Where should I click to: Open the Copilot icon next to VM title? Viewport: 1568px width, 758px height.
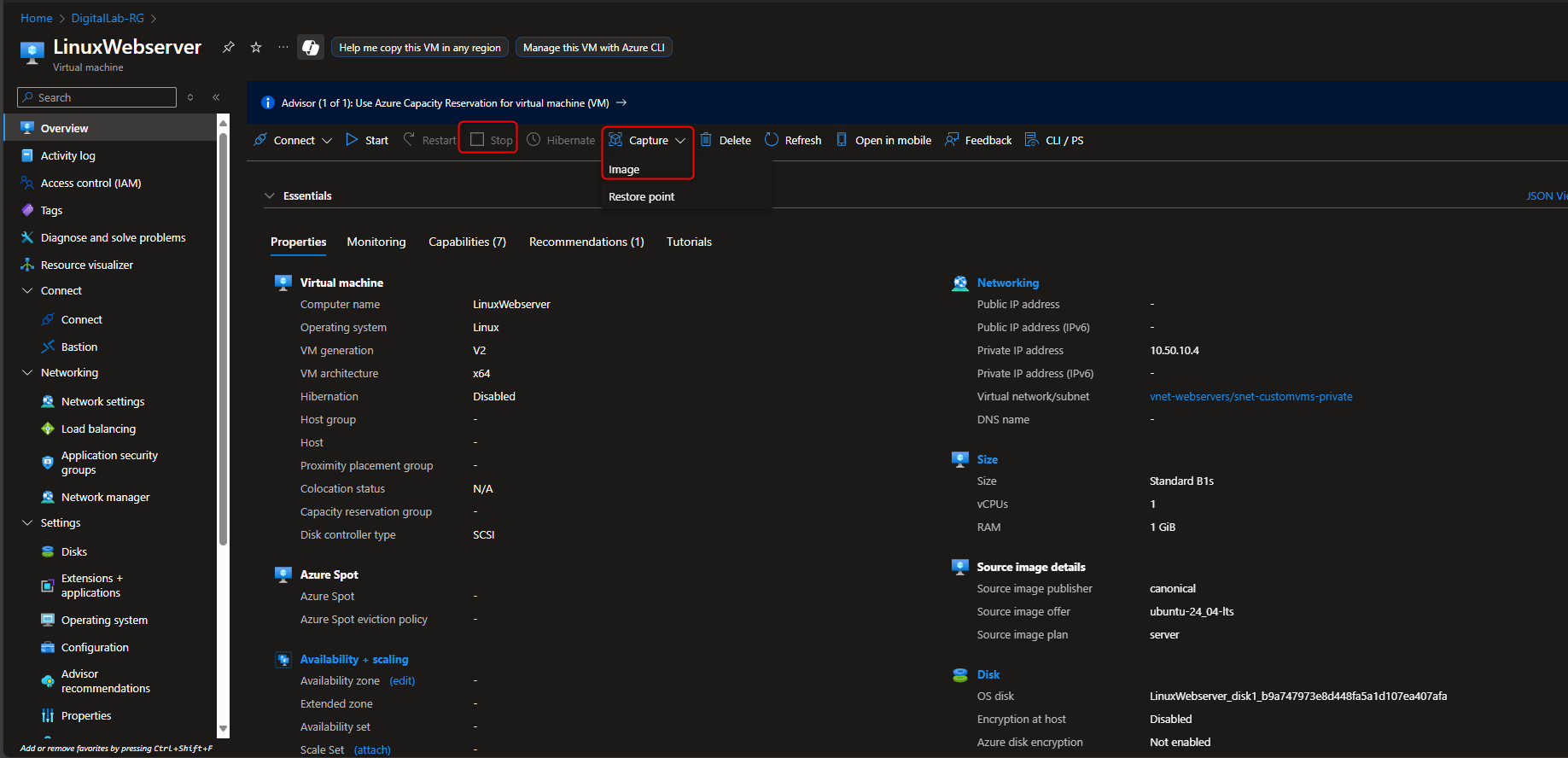[x=311, y=48]
